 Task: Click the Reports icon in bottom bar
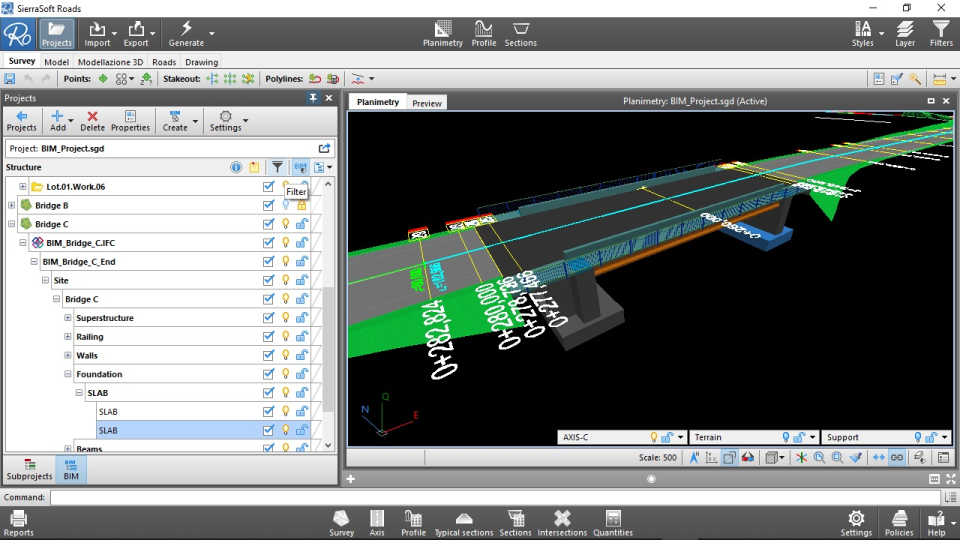coord(18,522)
